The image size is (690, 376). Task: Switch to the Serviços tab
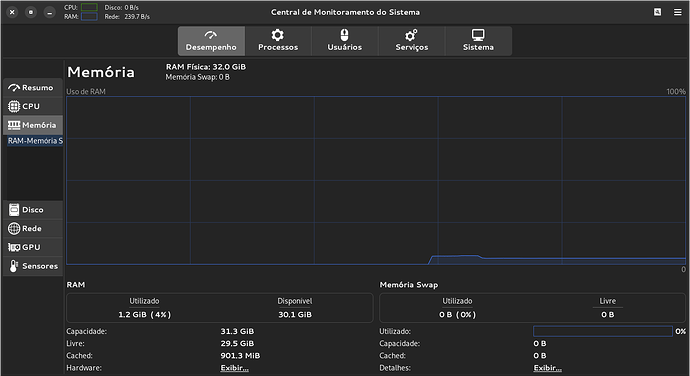pyautogui.click(x=411, y=41)
